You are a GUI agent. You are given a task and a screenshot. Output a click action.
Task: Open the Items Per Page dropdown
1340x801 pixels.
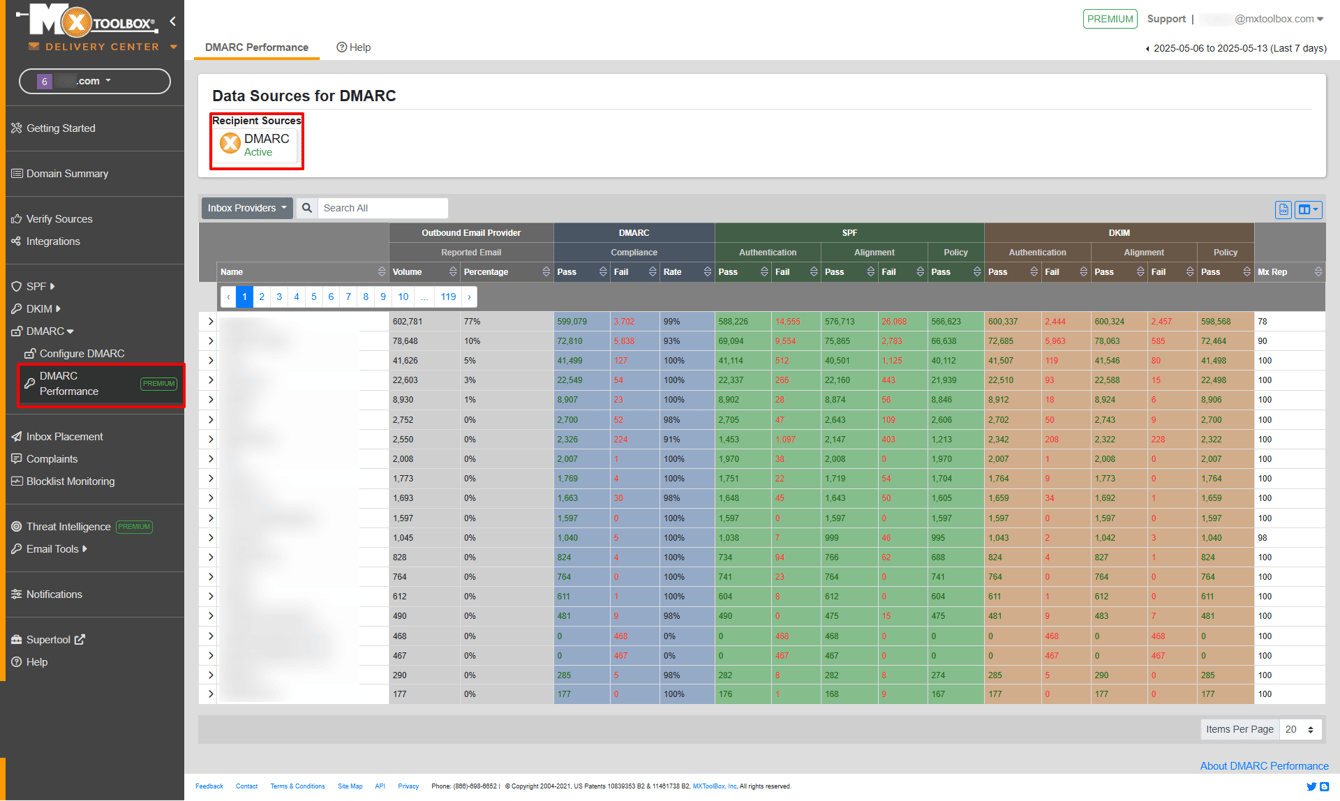(x=1297, y=729)
